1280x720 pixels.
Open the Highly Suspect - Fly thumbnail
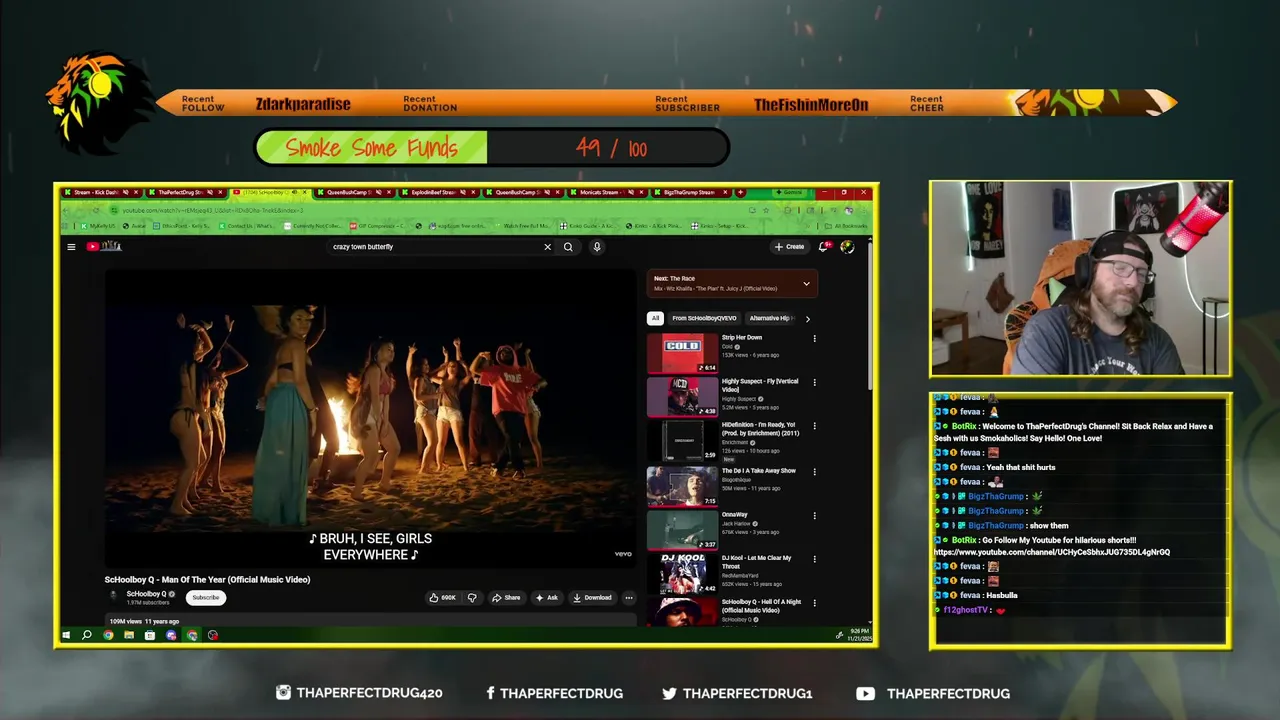tap(682, 397)
